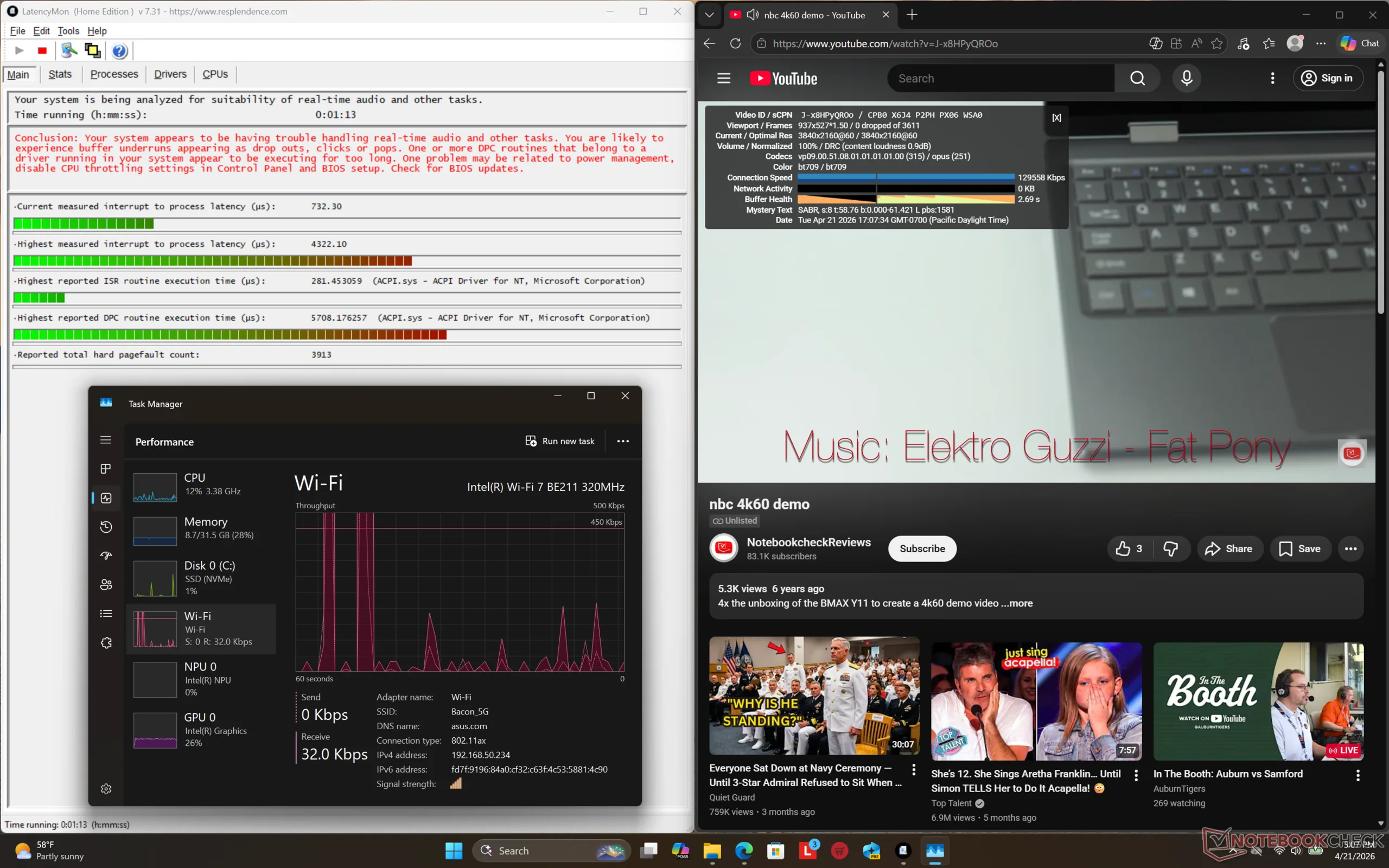
Task: Toggle Task Manager hamburger navigation menu
Action: pos(106,440)
